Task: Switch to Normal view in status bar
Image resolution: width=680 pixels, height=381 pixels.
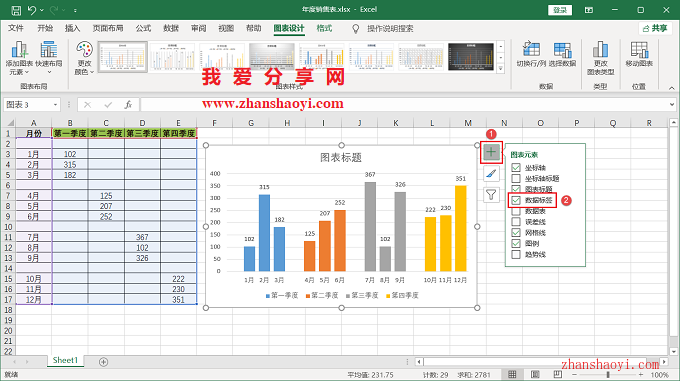Action: (512, 374)
